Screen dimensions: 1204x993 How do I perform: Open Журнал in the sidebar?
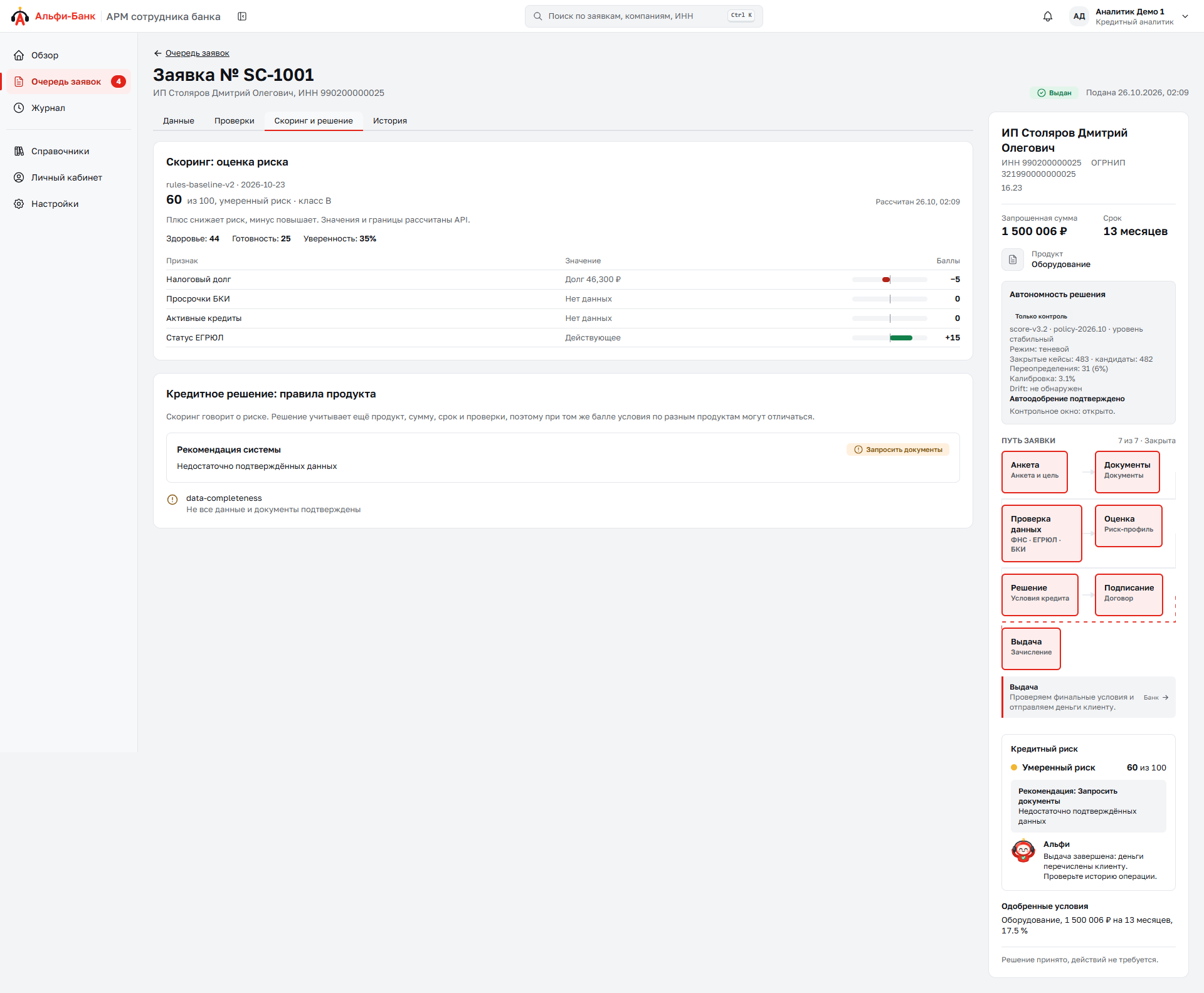click(69, 108)
